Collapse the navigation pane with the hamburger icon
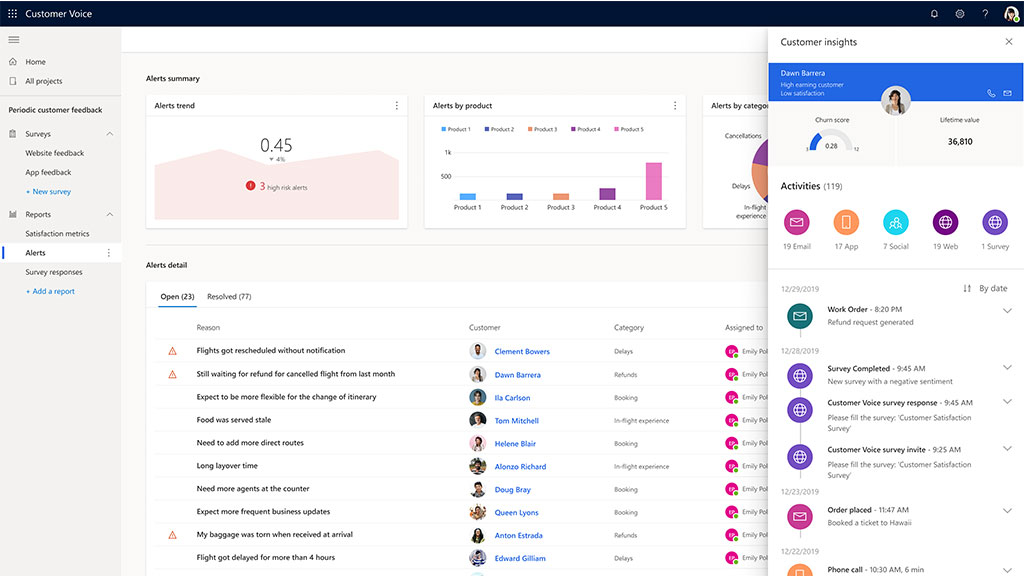Image resolution: width=1024 pixels, height=576 pixels. click(14, 40)
